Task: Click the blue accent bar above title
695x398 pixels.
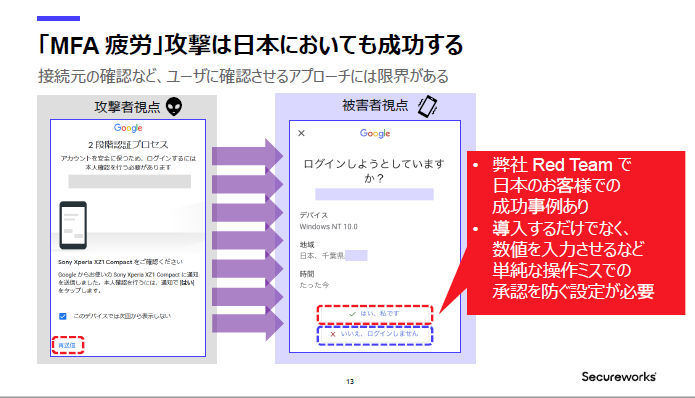Action: pyautogui.click(x=59, y=19)
